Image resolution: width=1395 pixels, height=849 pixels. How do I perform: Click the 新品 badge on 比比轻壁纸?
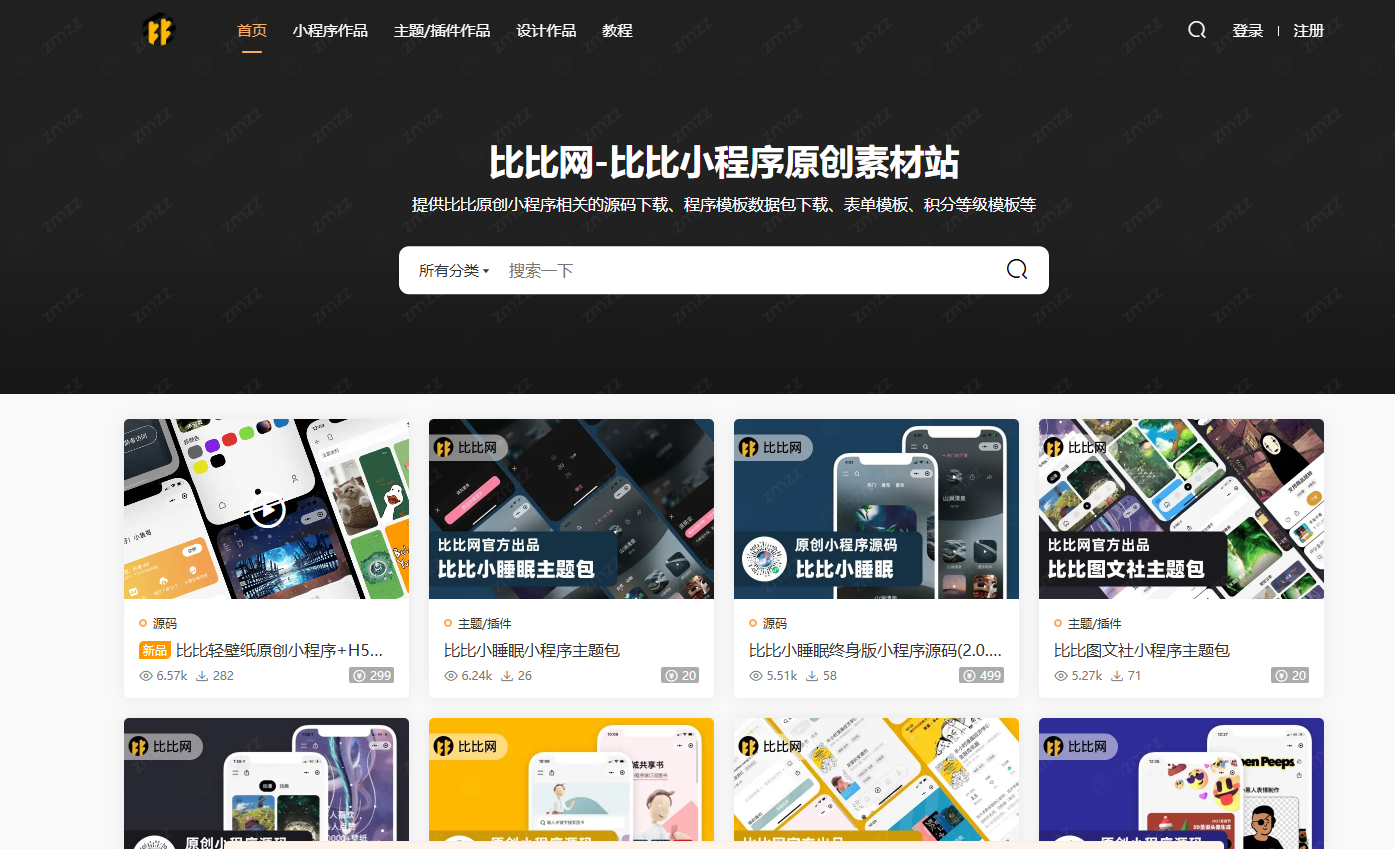155,651
